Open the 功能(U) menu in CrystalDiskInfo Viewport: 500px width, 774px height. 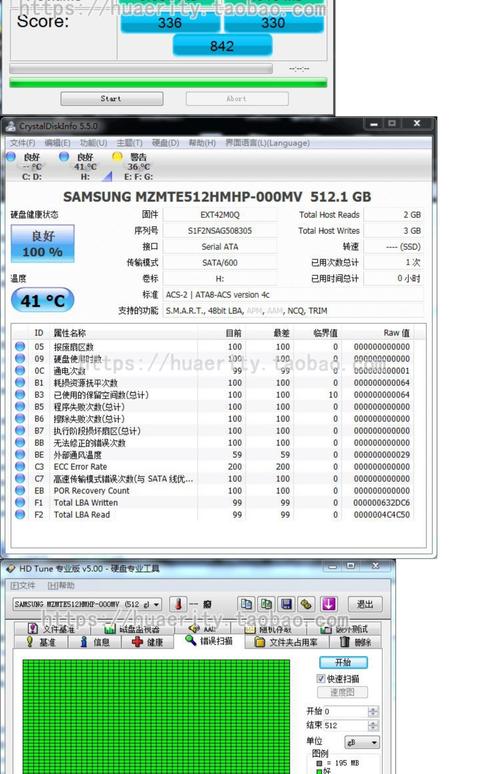tap(93, 143)
